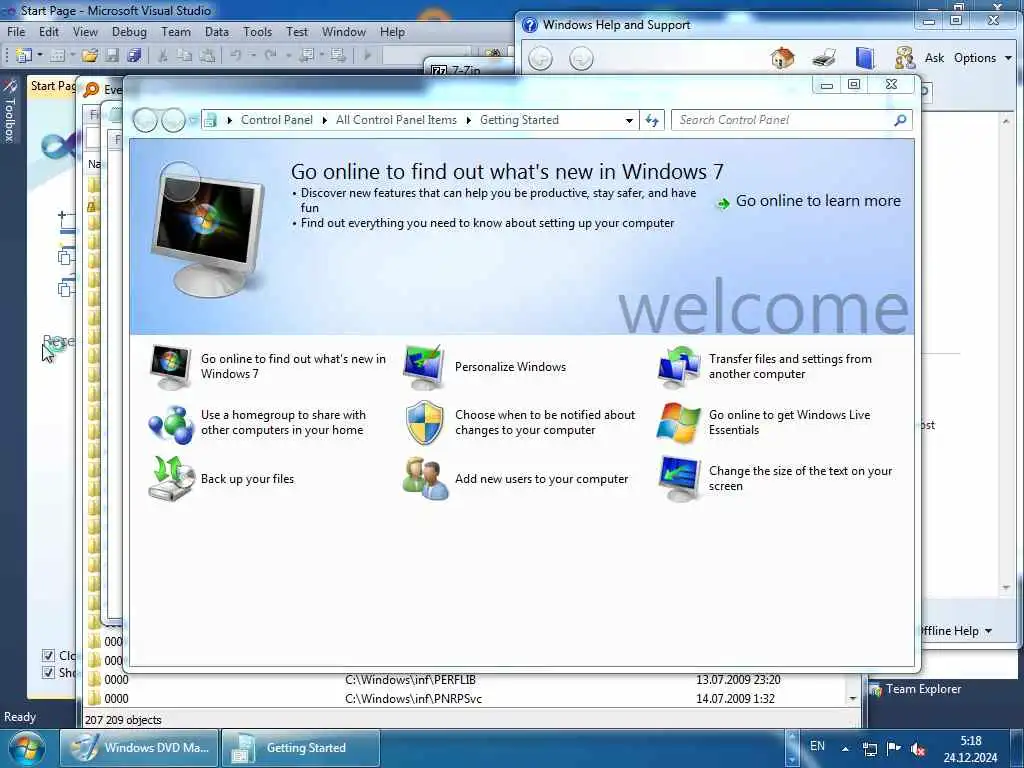
Task: Click the muted volume tray icon
Action: coord(918,749)
